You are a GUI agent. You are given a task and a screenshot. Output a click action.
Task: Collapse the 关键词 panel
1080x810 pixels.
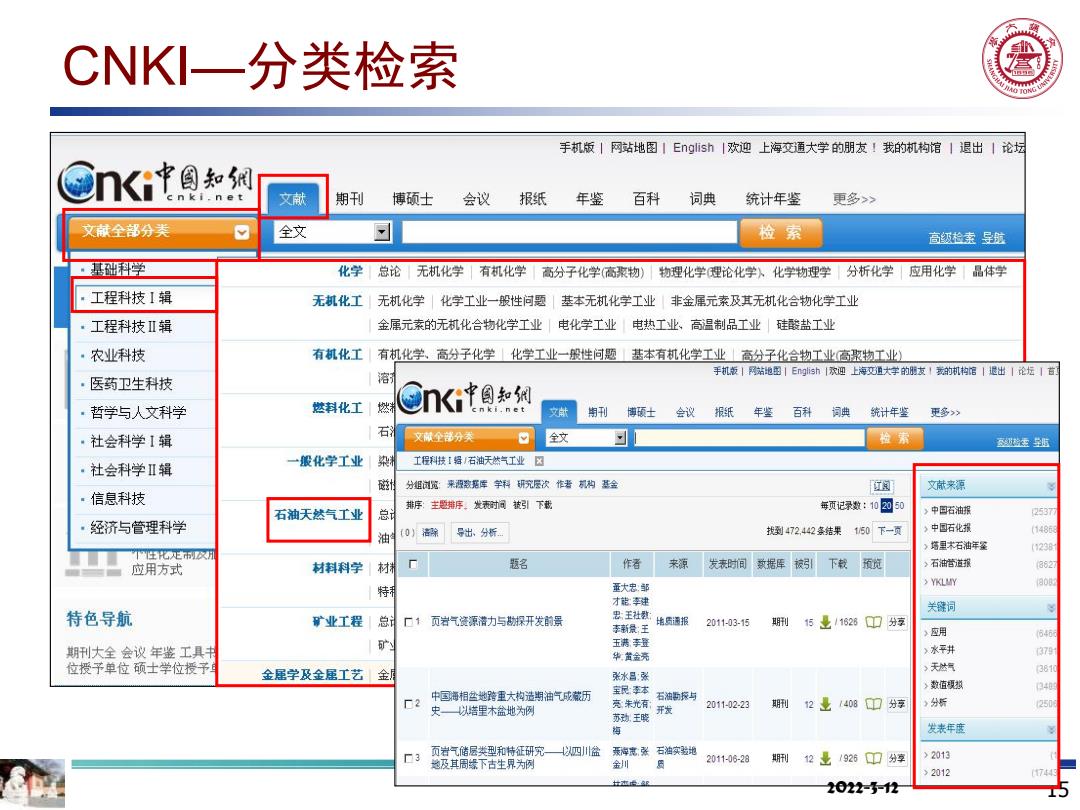(x=1051, y=608)
